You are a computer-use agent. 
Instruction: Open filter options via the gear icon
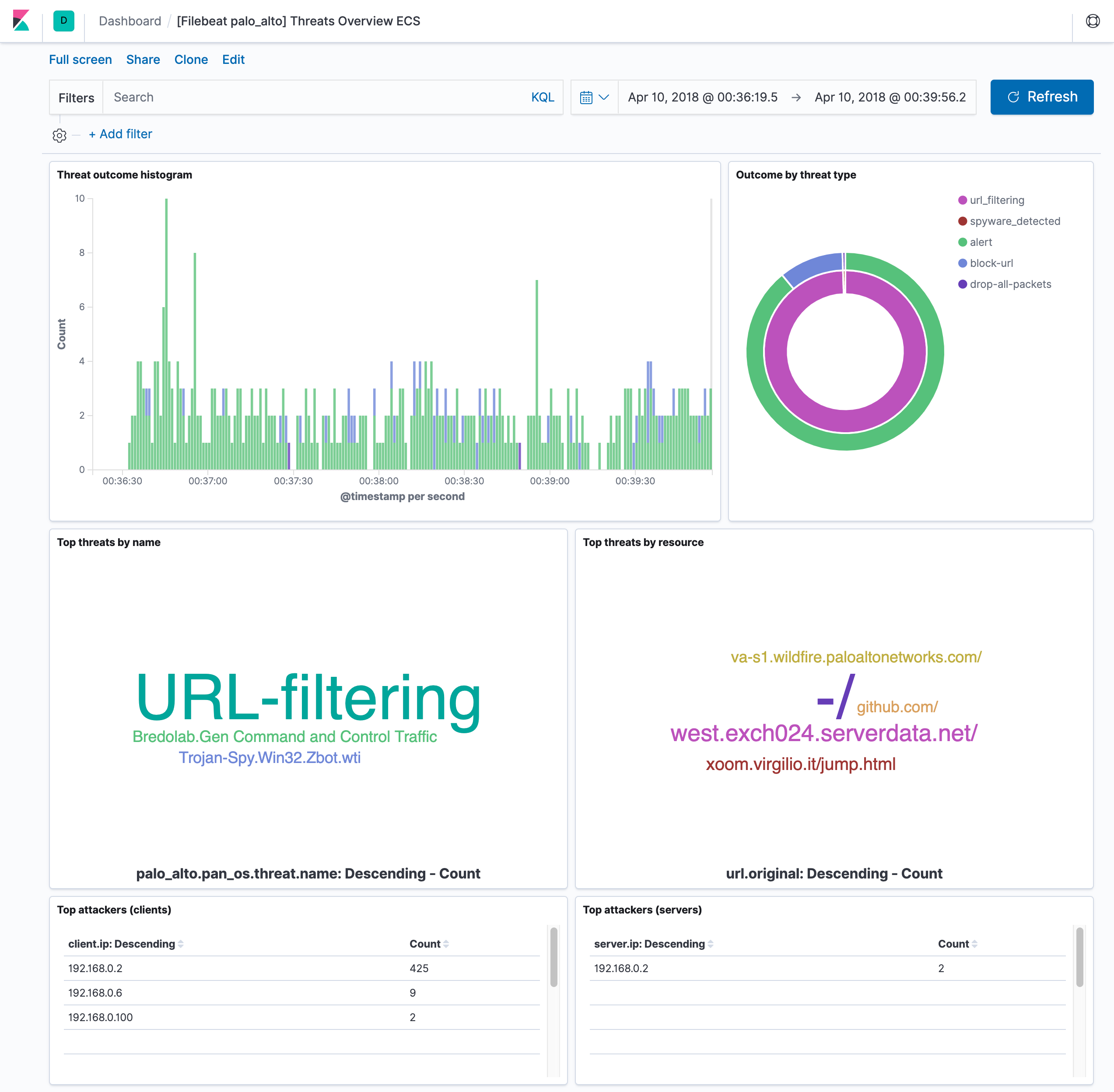pyautogui.click(x=60, y=135)
